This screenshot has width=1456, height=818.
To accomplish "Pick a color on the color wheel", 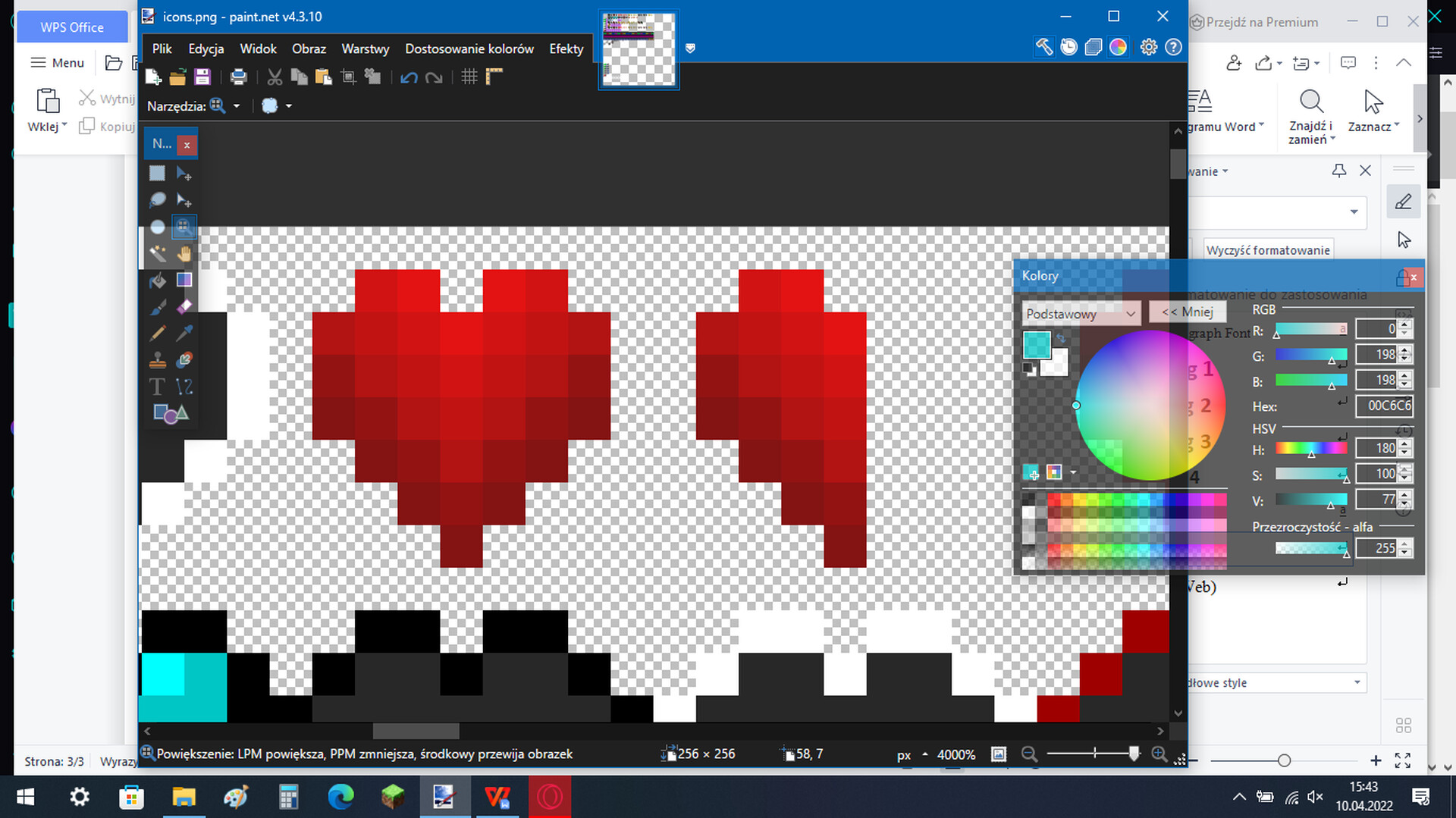I will [x=1152, y=406].
